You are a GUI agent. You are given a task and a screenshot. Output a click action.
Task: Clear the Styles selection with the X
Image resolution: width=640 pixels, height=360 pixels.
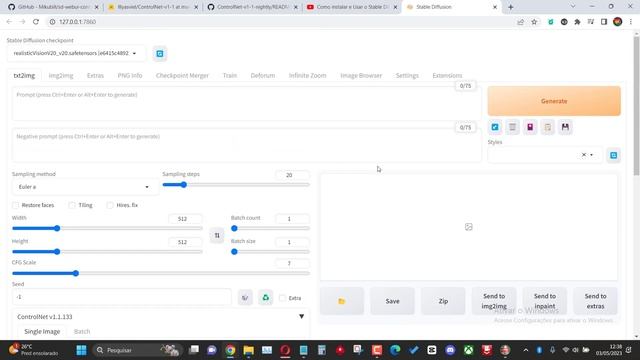pos(584,155)
